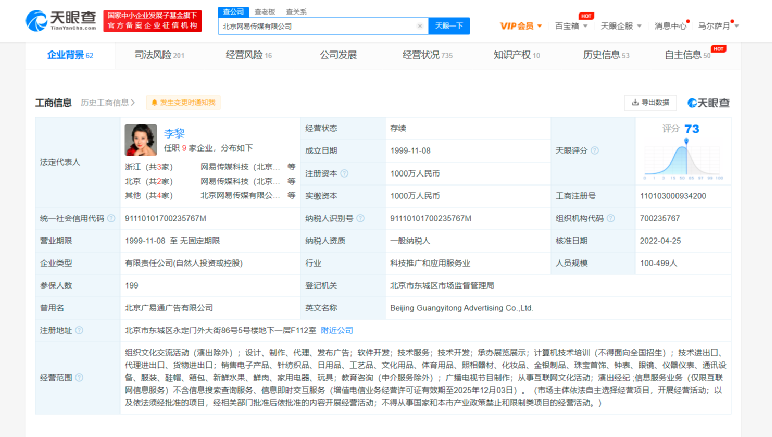Open the 百宝箱 dropdown menu
The image size is (772, 437).
571,26
